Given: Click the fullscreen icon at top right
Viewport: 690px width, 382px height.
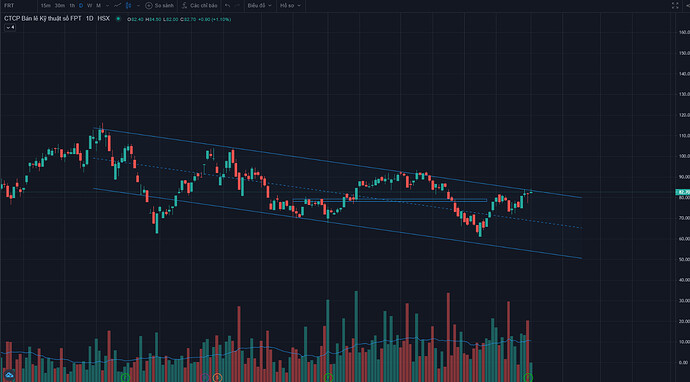Looking at the screenshot, I should click(675, 5).
